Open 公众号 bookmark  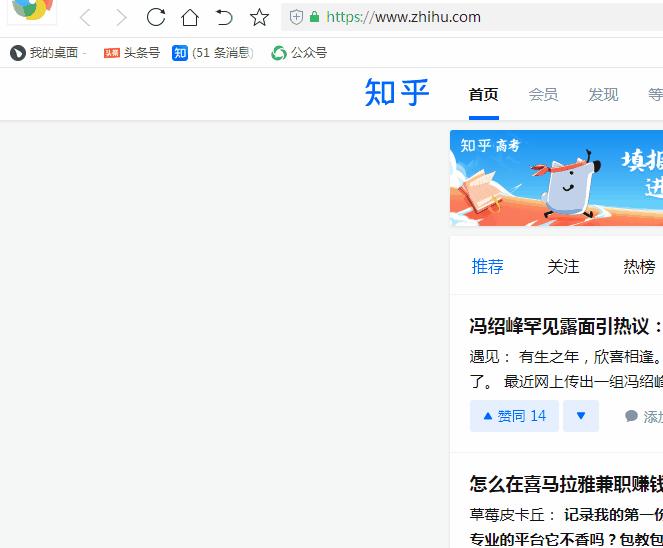(299, 53)
